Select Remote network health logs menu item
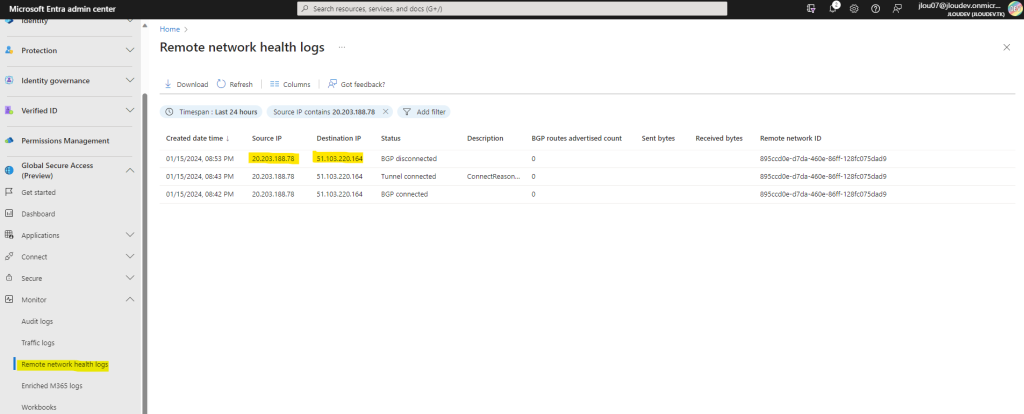 pos(65,364)
